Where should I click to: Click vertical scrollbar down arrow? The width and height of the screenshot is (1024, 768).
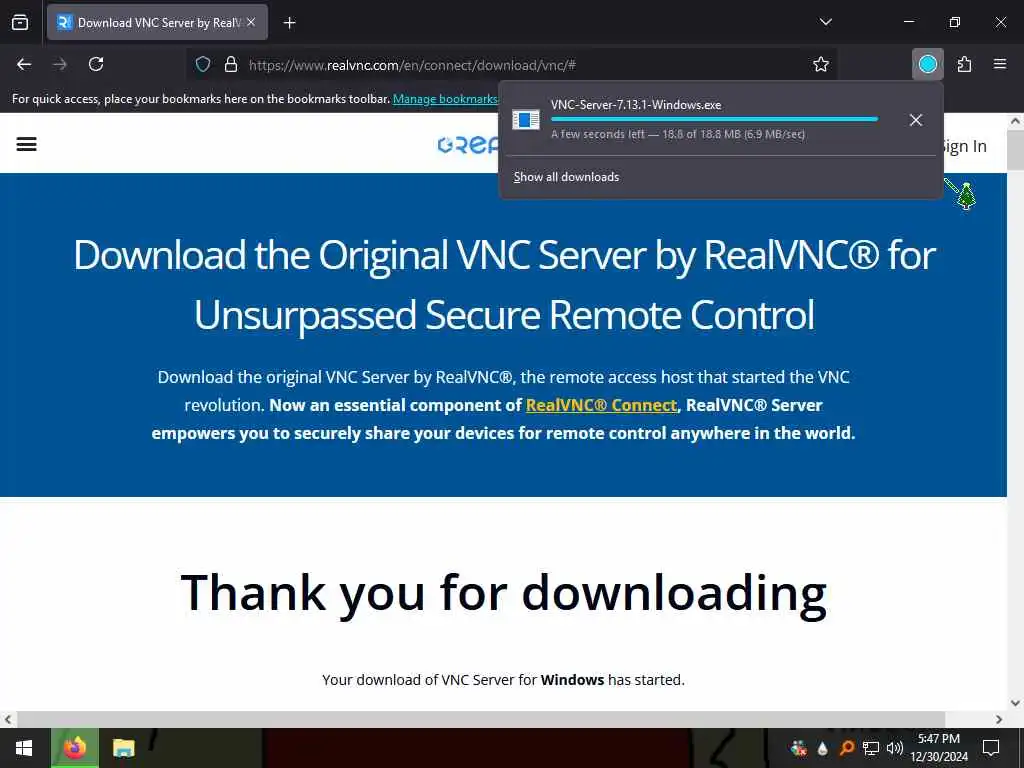pyautogui.click(x=1015, y=703)
